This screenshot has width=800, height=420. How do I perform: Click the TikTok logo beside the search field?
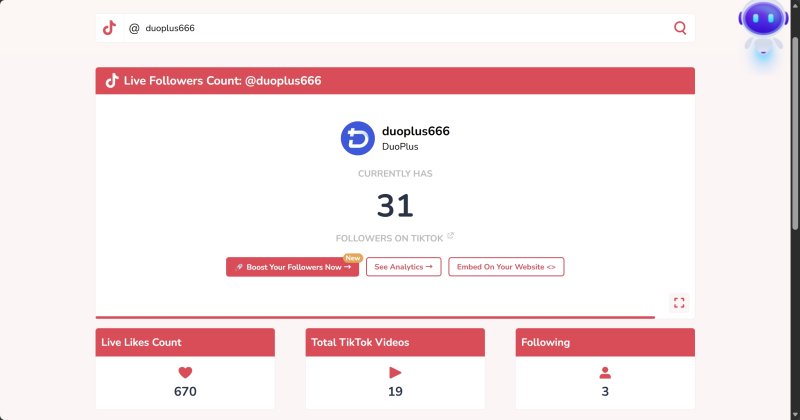pyautogui.click(x=109, y=28)
